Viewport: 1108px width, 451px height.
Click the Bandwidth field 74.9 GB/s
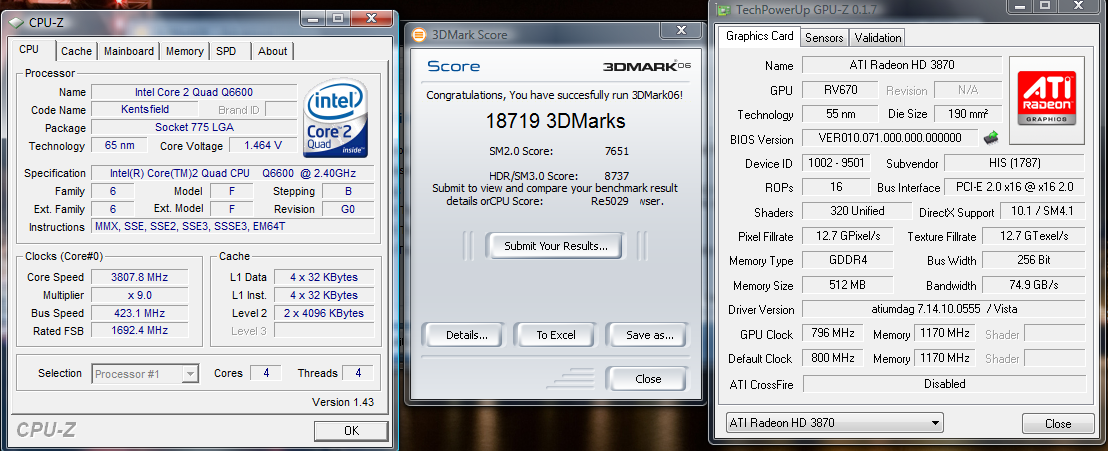tap(1033, 285)
